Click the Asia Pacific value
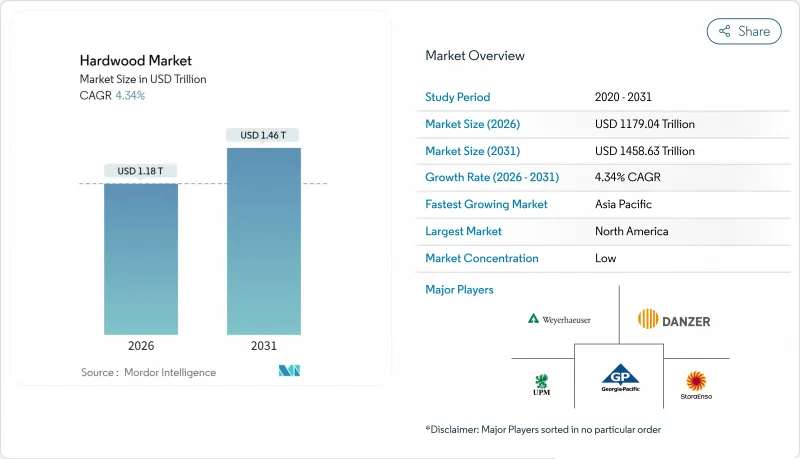 point(624,204)
